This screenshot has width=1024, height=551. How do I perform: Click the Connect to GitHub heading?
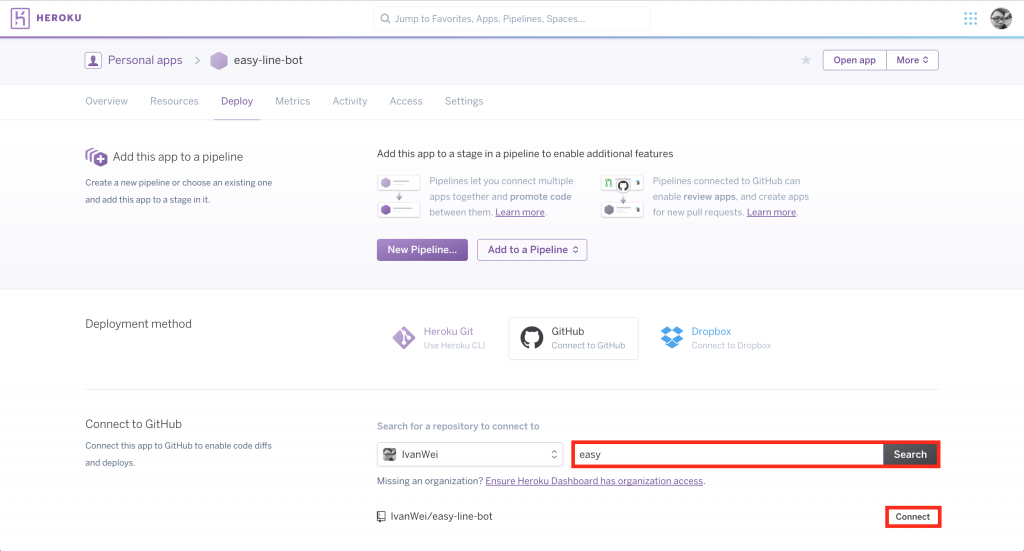[x=133, y=424]
